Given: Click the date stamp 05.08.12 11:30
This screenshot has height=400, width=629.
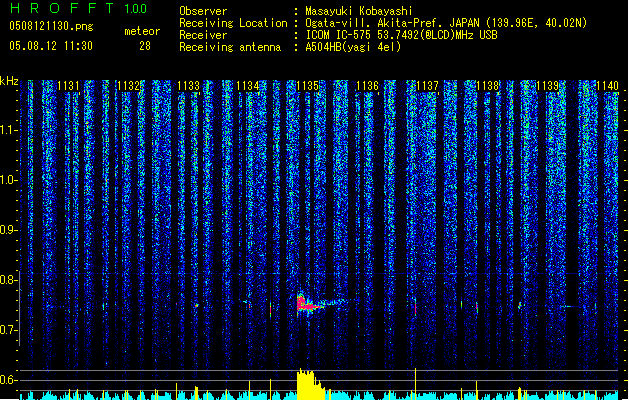Looking at the screenshot, I should pyautogui.click(x=51, y=46).
